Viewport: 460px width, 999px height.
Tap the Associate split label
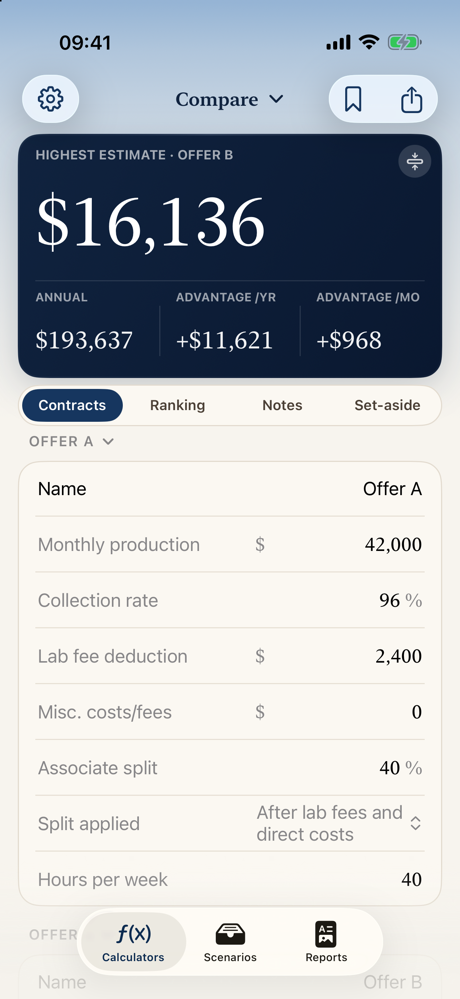coord(97,768)
